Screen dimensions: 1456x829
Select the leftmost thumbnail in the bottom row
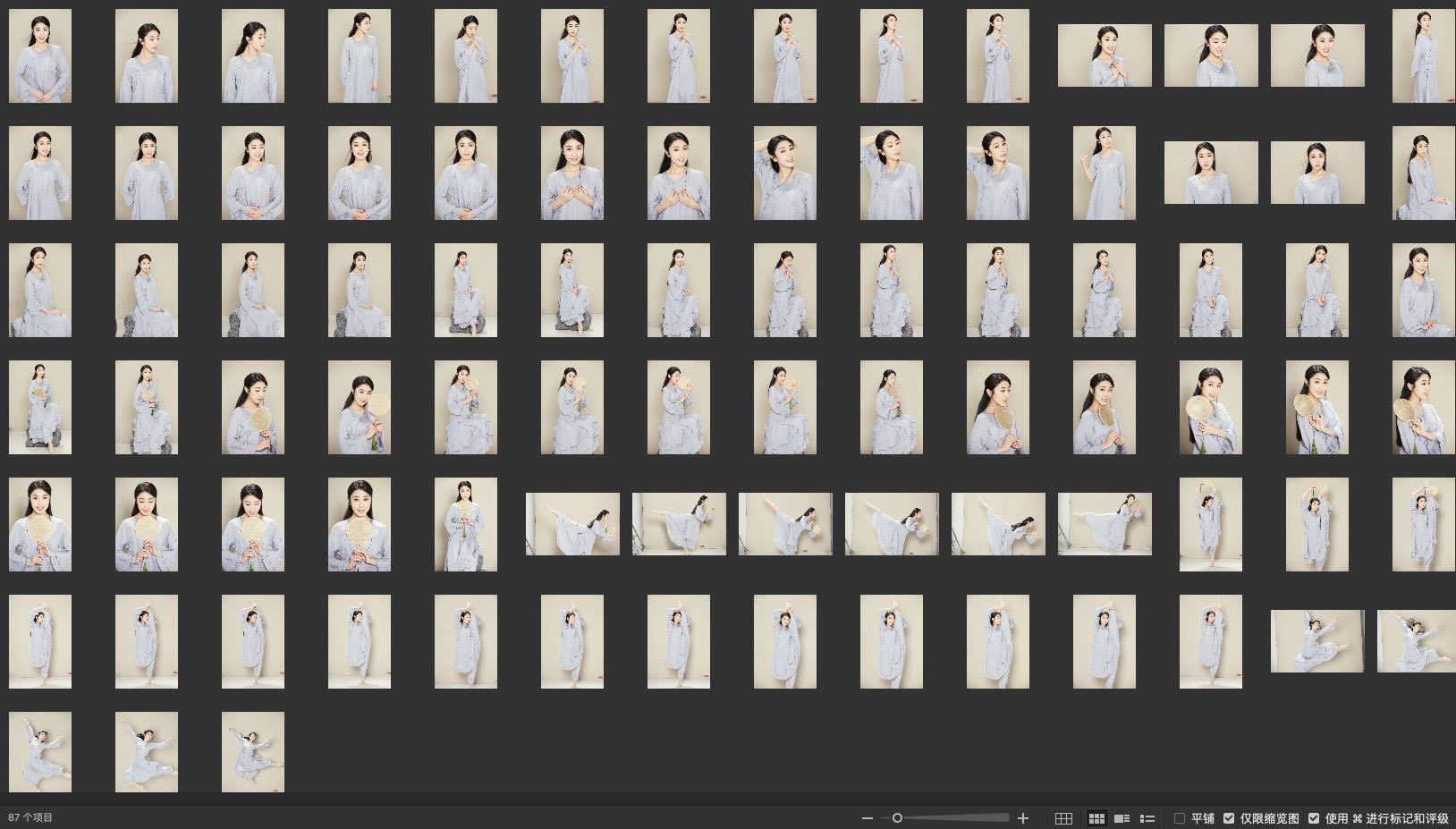point(40,752)
